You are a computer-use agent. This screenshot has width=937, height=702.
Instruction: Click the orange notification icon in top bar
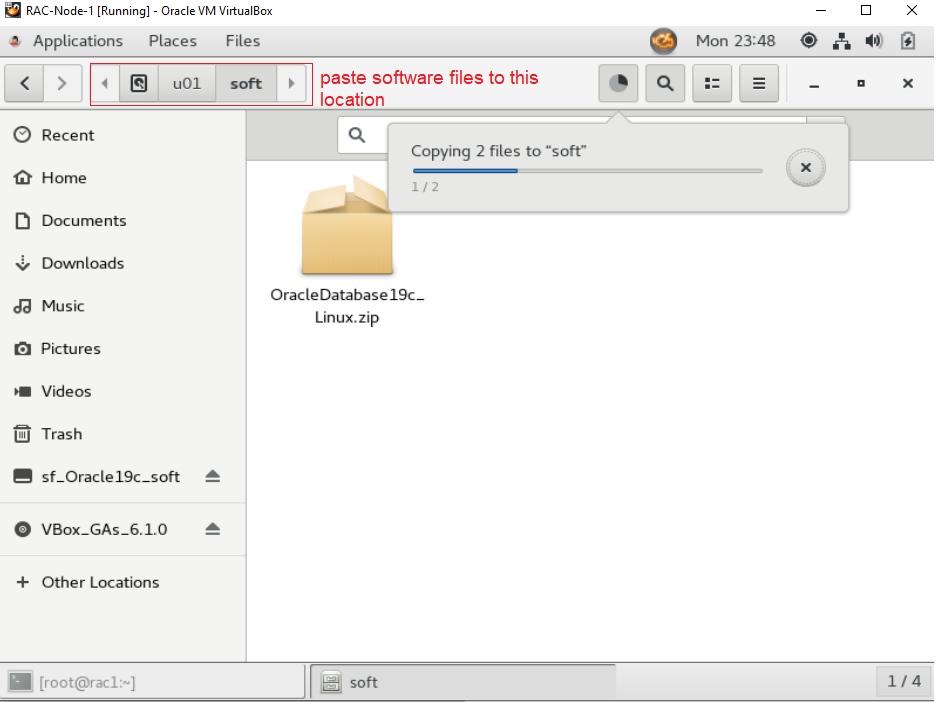pos(663,41)
